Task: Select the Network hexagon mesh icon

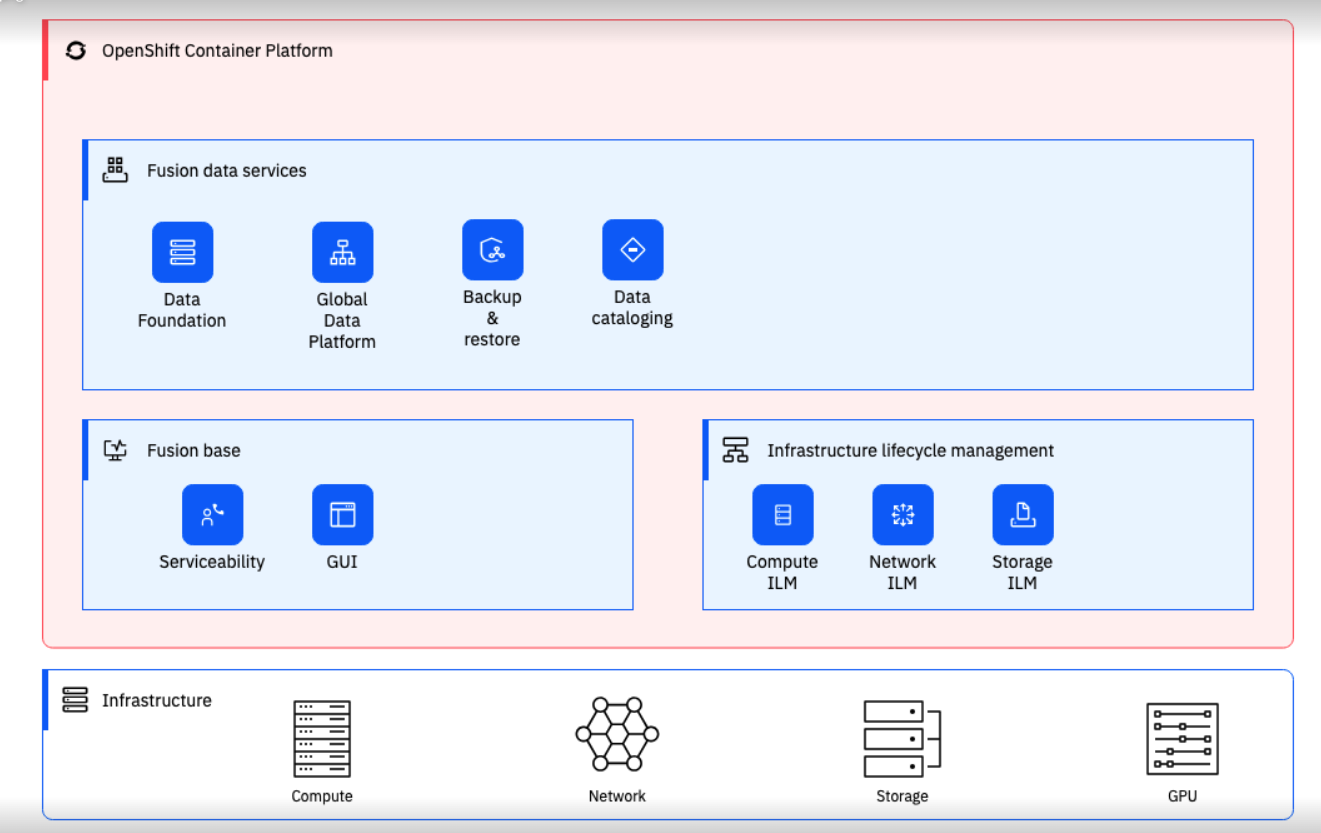Action: click(x=617, y=734)
